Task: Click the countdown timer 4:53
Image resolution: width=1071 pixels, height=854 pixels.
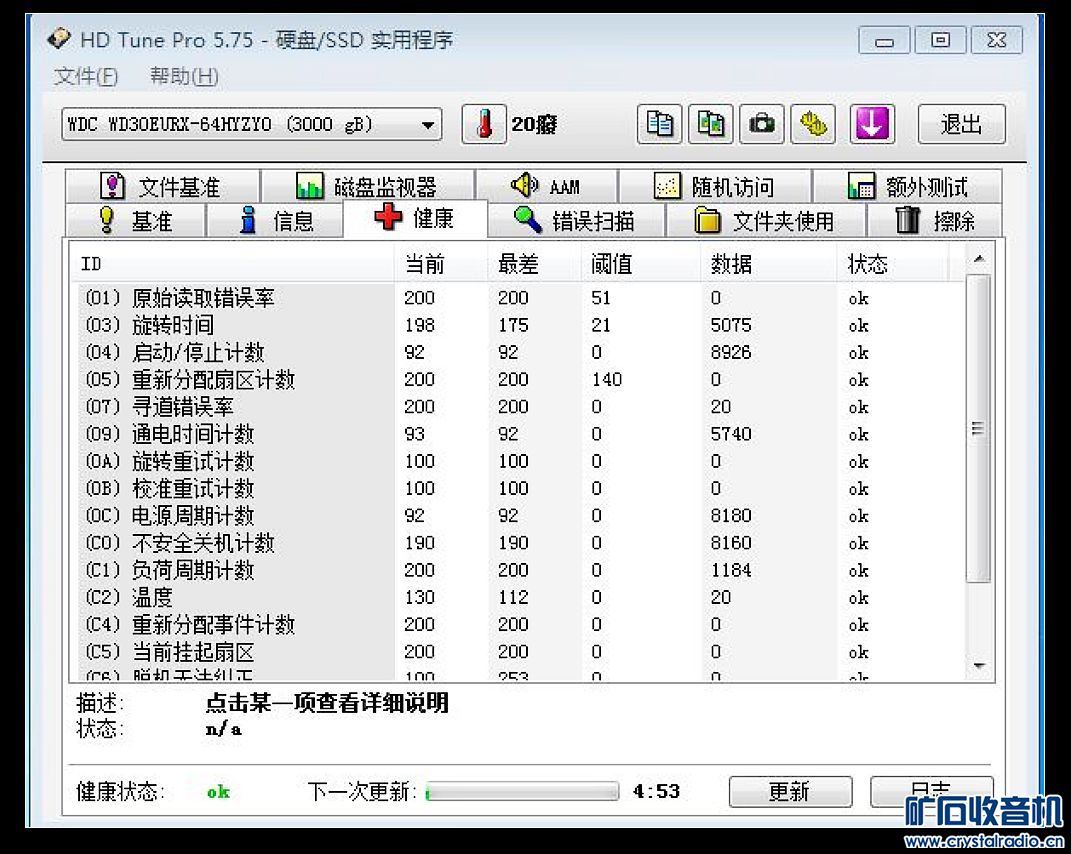Action: pos(656,791)
